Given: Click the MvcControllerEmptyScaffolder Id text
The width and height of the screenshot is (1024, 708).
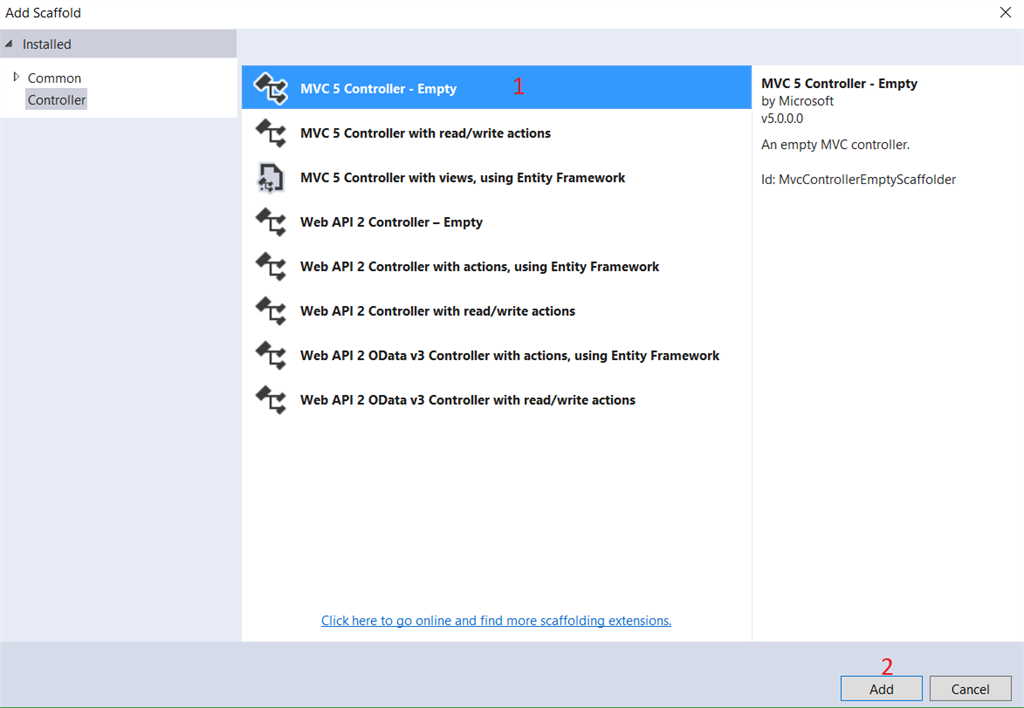Looking at the screenshot, I should (858, 180).
